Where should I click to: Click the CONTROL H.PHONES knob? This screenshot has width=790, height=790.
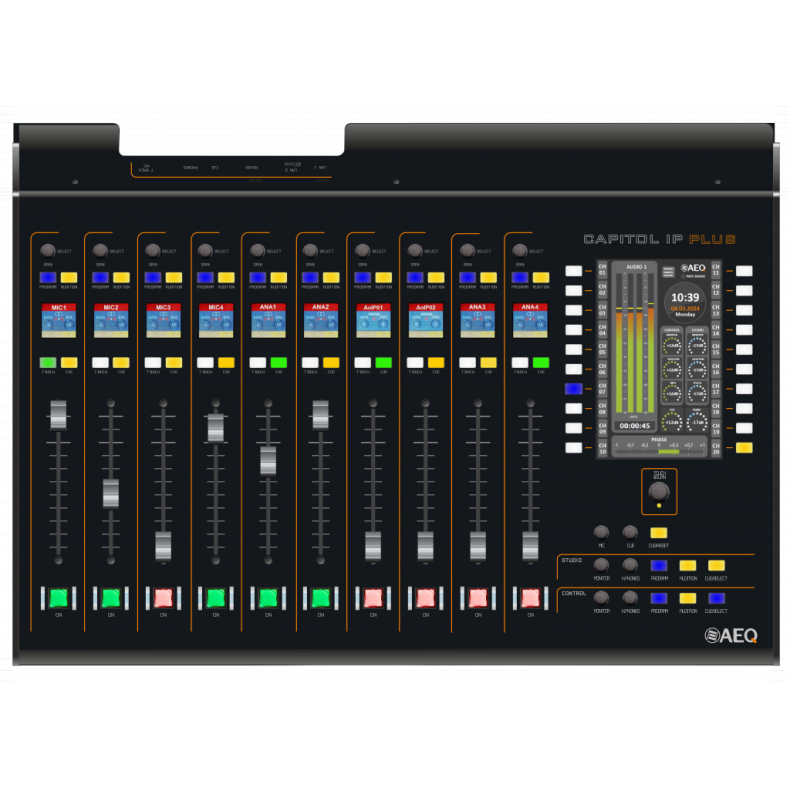click(x=630, y=598)
